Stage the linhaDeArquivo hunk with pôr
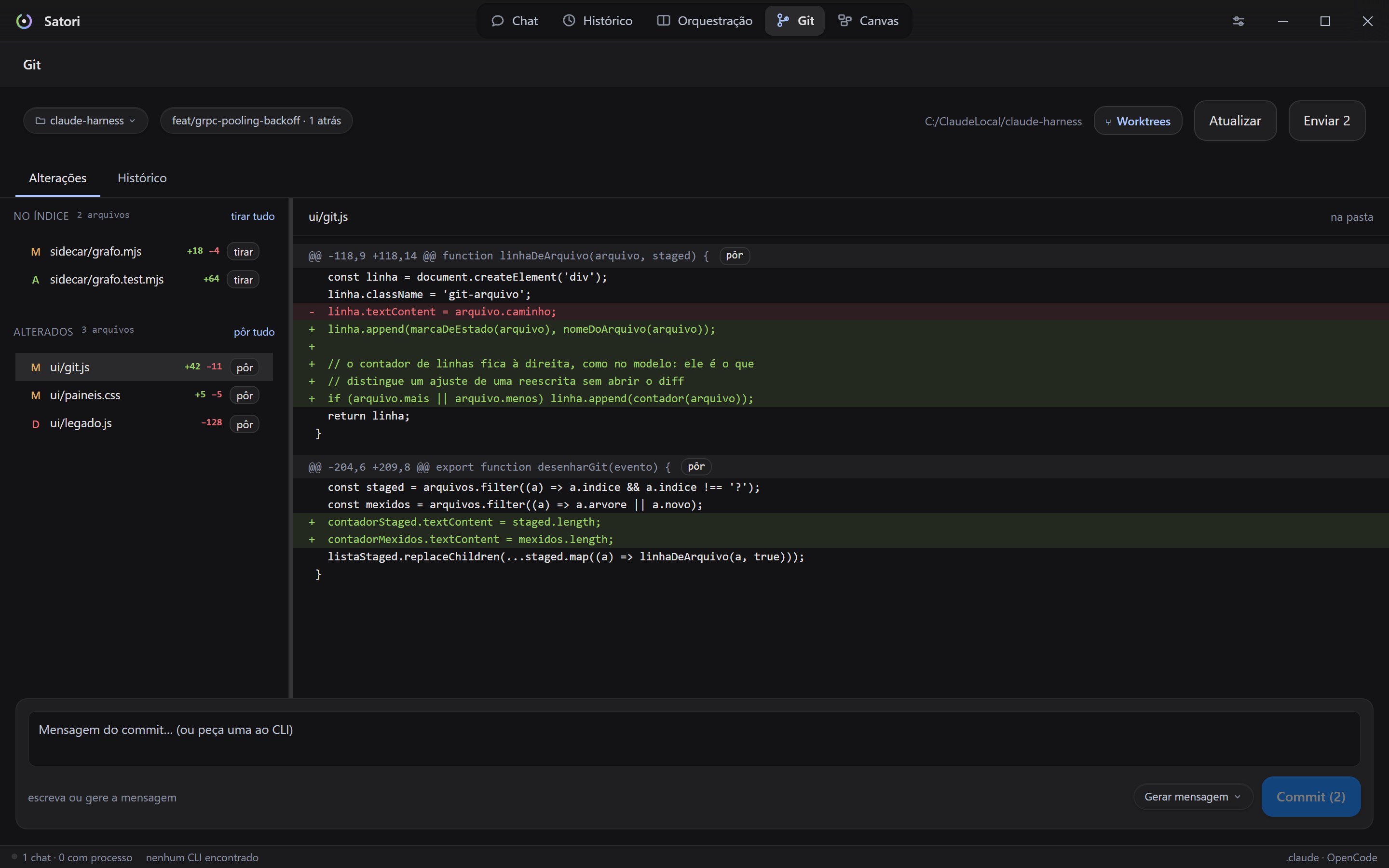The height and width of the screenshot is (868, 1389). coord(734,256)
